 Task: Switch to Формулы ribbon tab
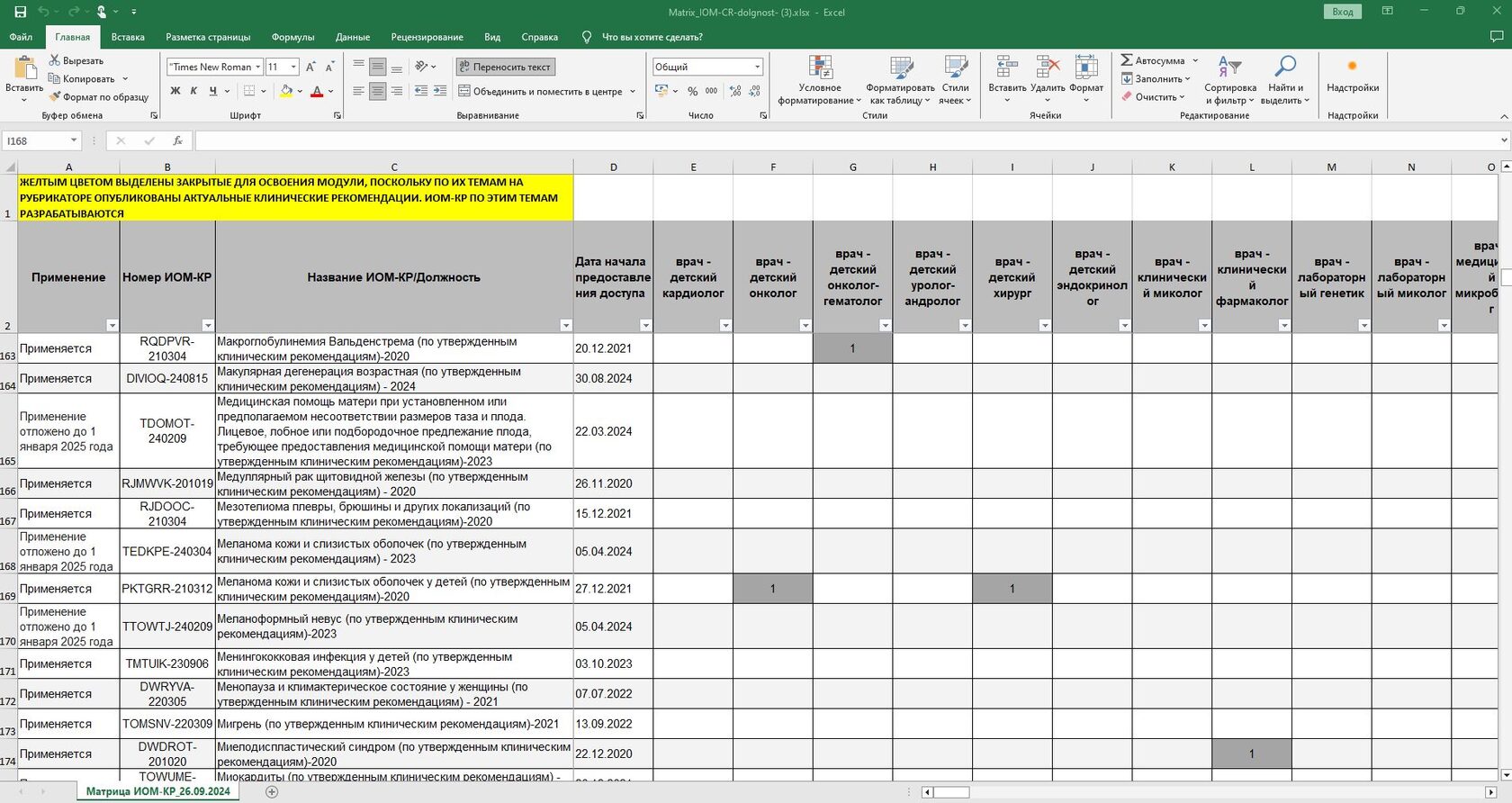click(292, 37)
